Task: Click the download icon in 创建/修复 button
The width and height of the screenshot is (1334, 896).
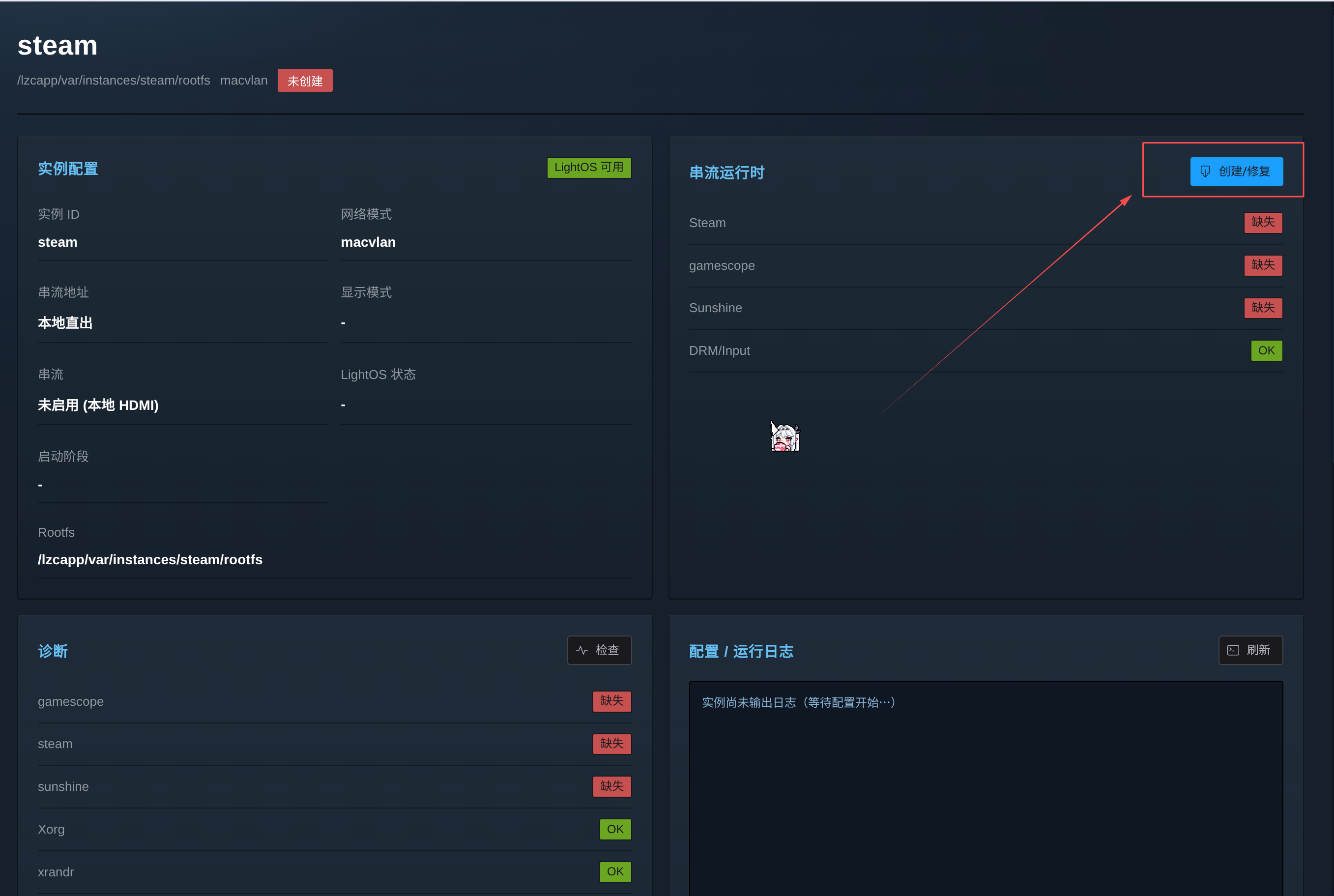Action: point(1205,172)
